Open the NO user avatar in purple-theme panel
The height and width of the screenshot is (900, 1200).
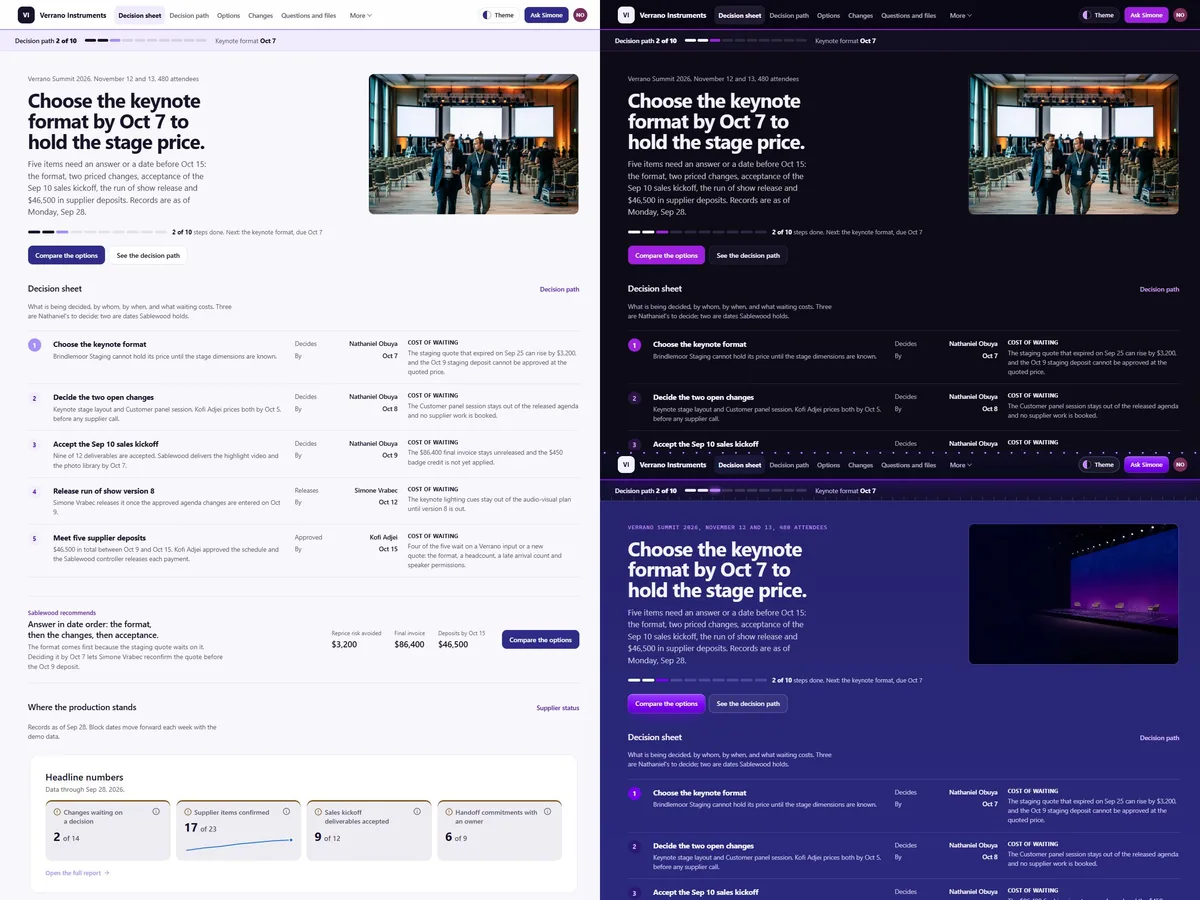(1180, 464)
